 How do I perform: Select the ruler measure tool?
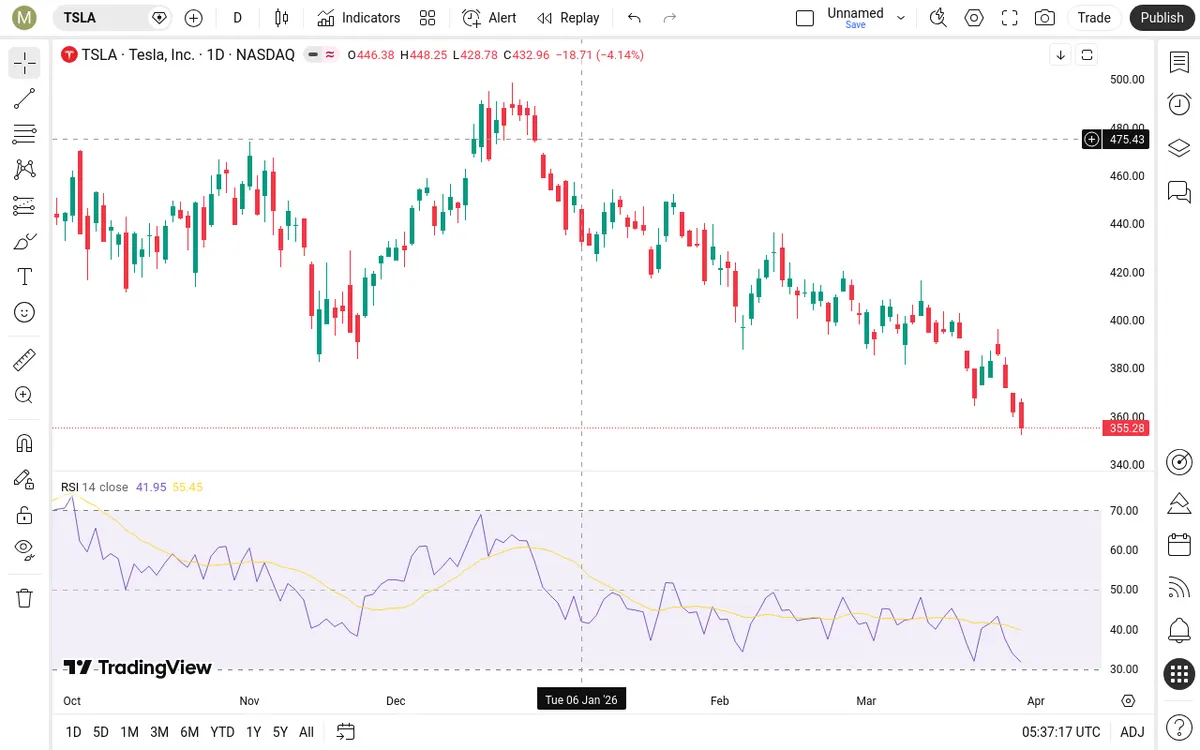25,359
